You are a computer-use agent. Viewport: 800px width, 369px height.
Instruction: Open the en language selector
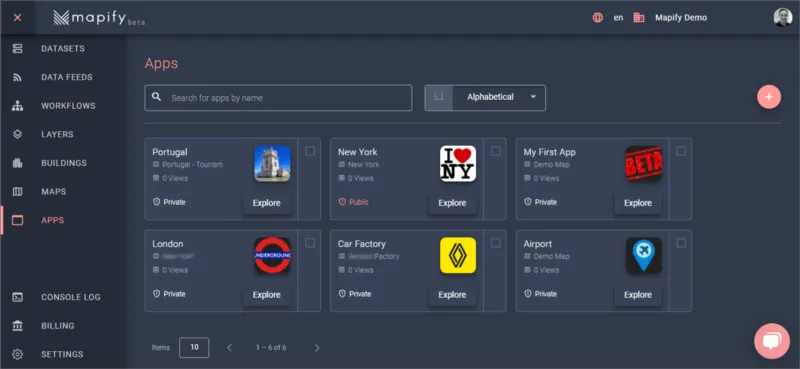point(618,18)
